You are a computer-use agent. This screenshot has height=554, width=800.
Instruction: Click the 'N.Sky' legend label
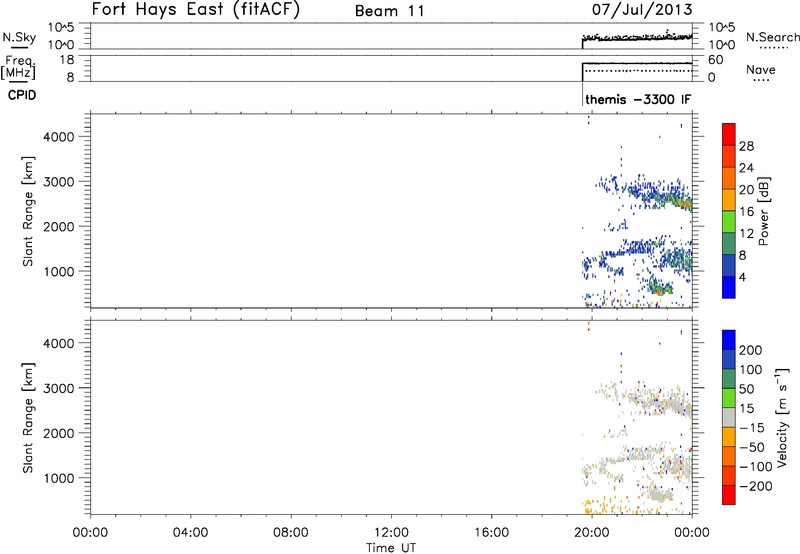19,37
